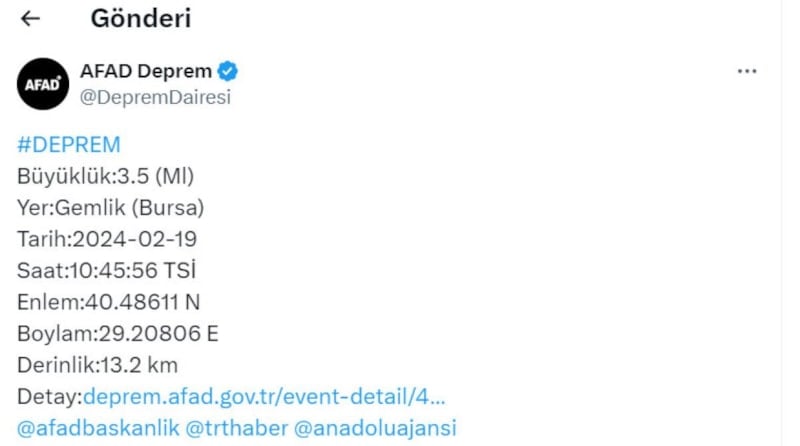Open the deprem.afad.gov.tr event detail link
Viewport: 800px width, 446px height.
(x=265, y=396)
